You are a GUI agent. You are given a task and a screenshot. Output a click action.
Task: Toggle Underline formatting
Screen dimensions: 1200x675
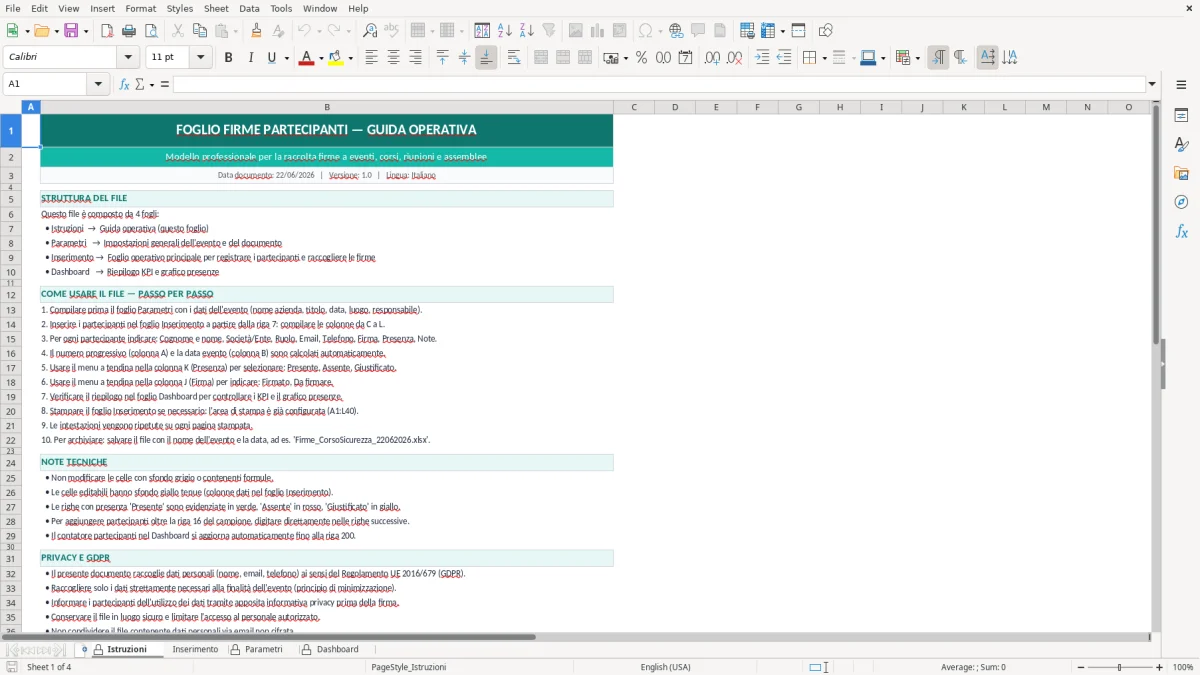click(x=271, y=58)
